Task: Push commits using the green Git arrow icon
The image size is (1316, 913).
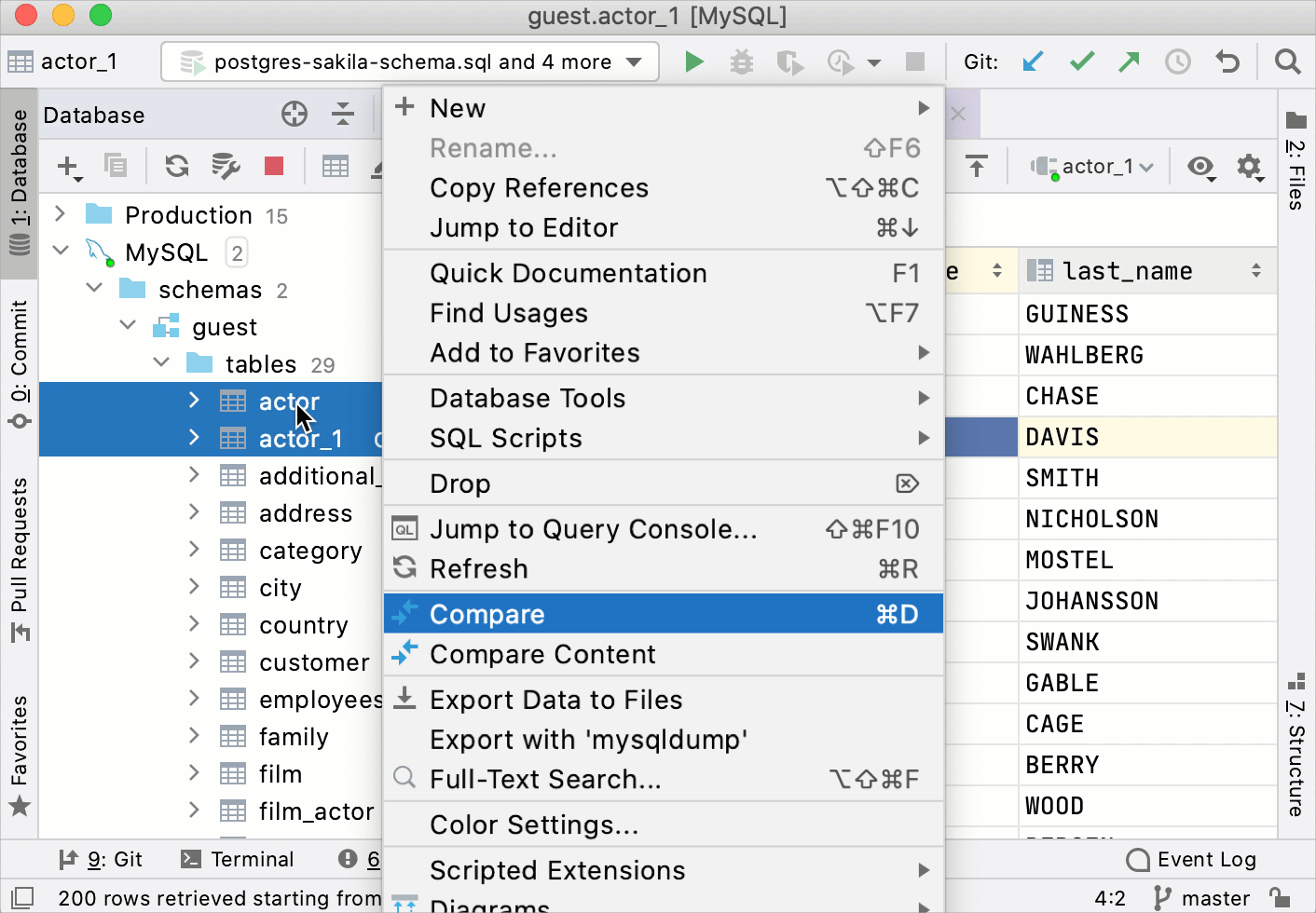Action: pyautogui.click(x=1129, y=61)
